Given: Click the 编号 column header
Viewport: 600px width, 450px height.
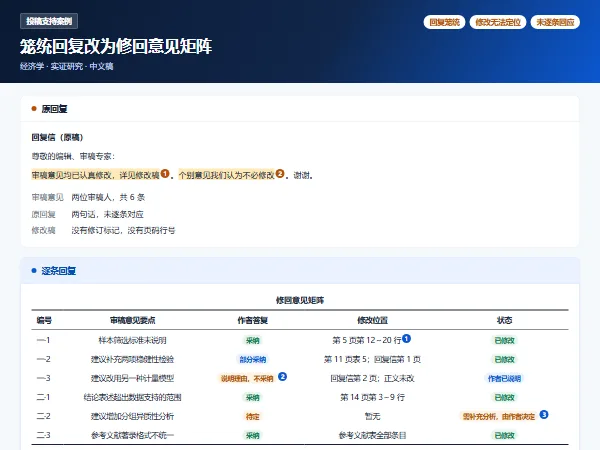Looking at the screenshot, I should [x=44, y=320].
